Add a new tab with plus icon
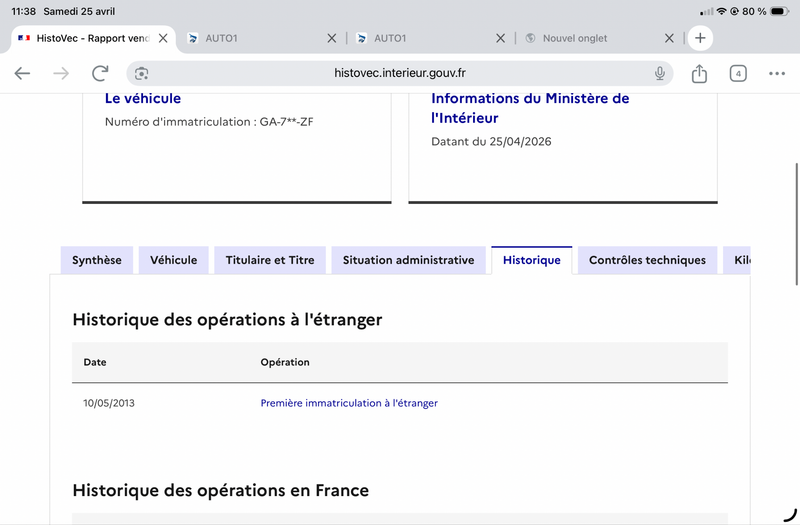Image resolution: width=800 pixels, height=525 pixels. (700, 38)
